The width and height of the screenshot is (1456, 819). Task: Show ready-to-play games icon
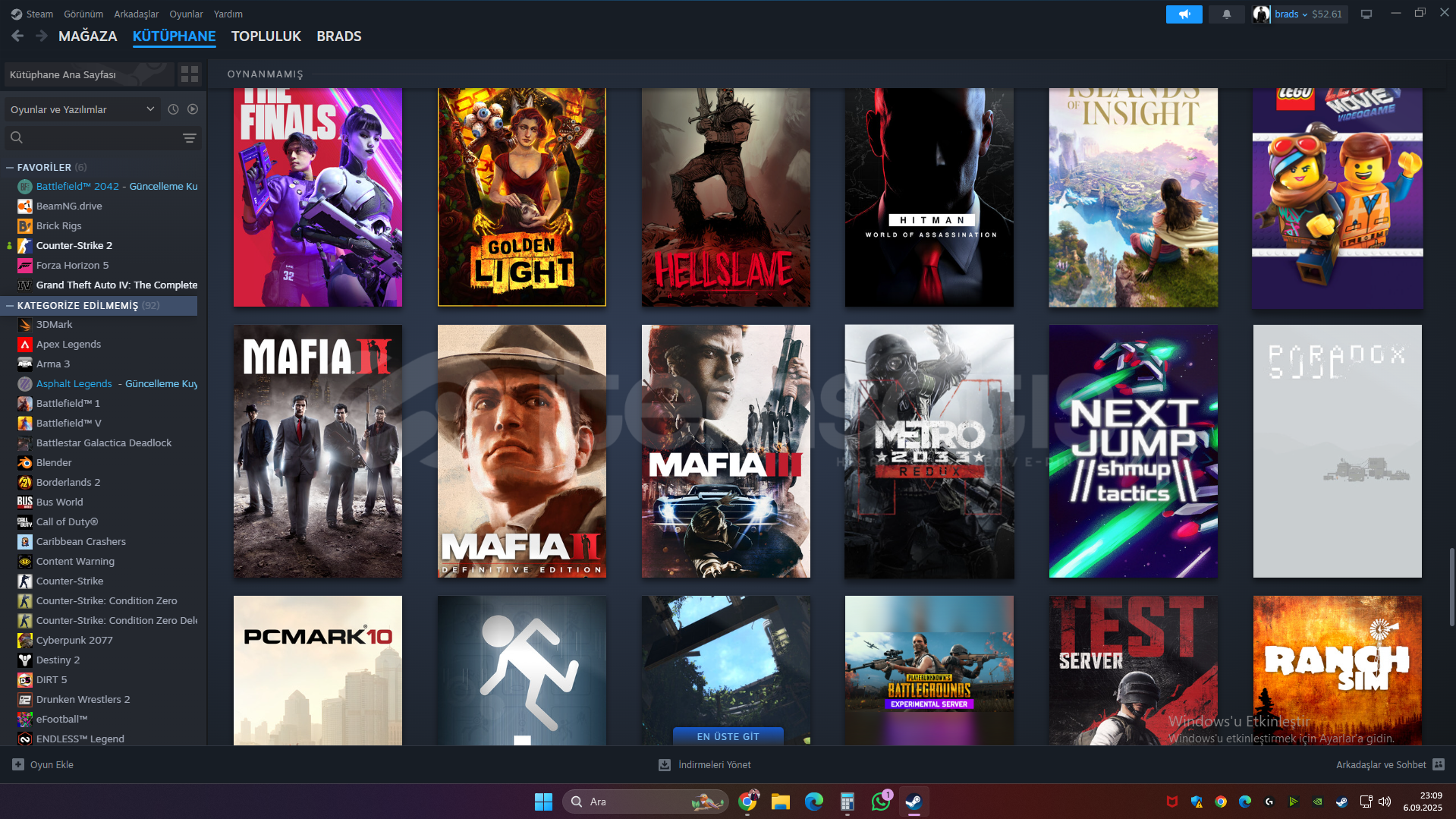point(193,109)
